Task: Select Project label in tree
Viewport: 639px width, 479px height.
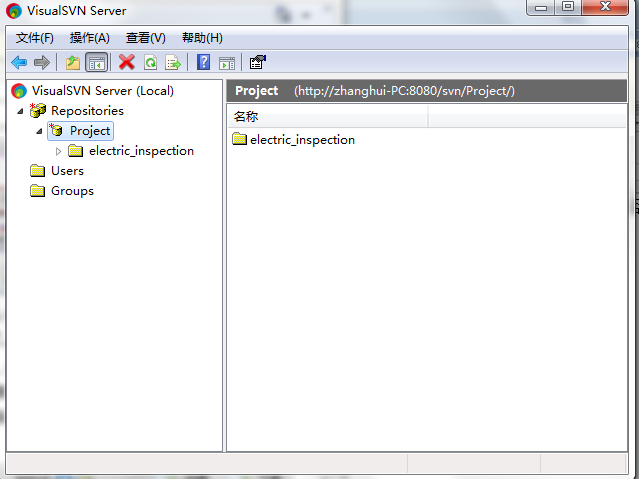Action: (x=90, y=131)
